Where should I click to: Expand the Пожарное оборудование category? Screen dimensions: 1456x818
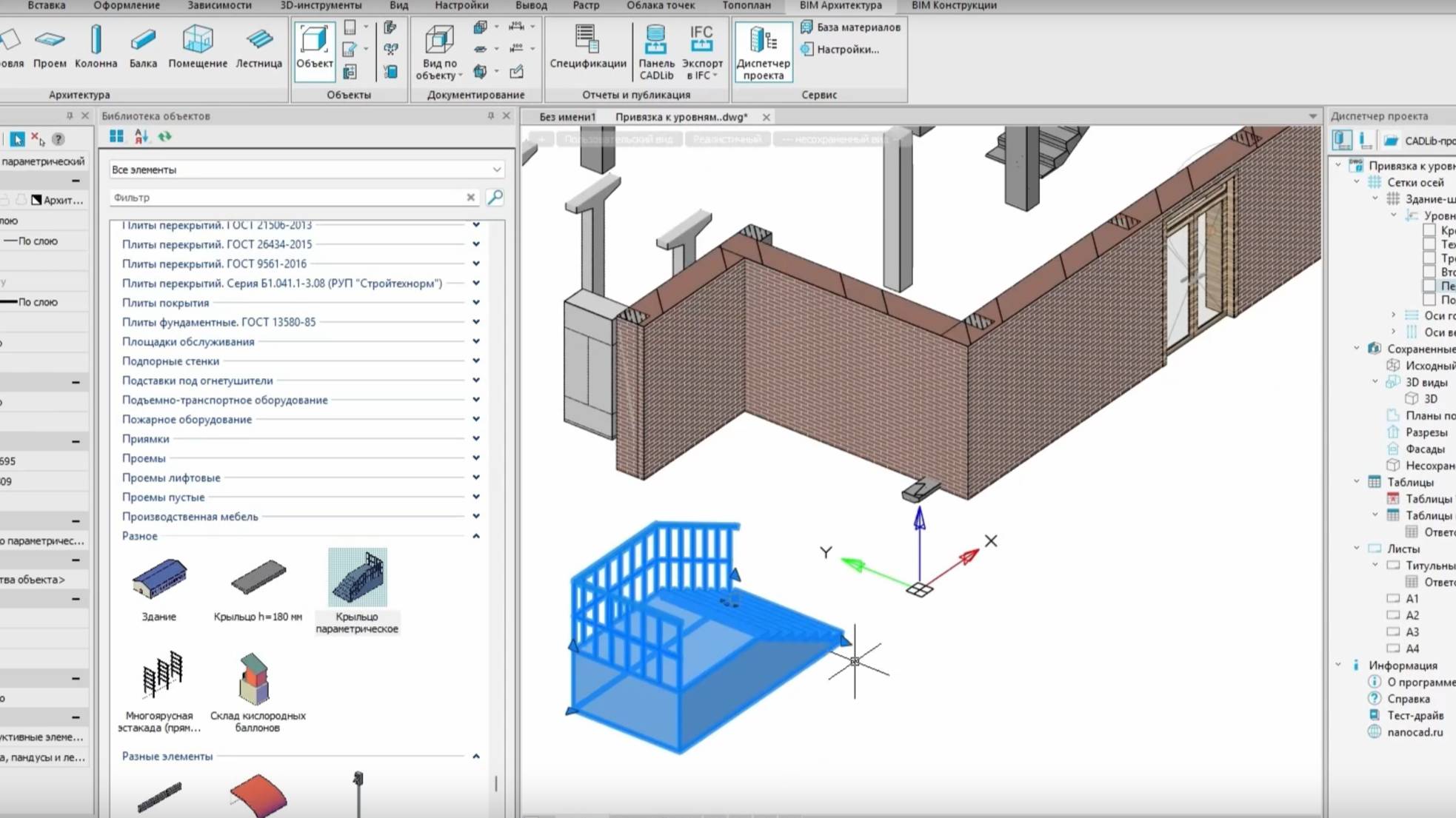click(x=476, y=419)
